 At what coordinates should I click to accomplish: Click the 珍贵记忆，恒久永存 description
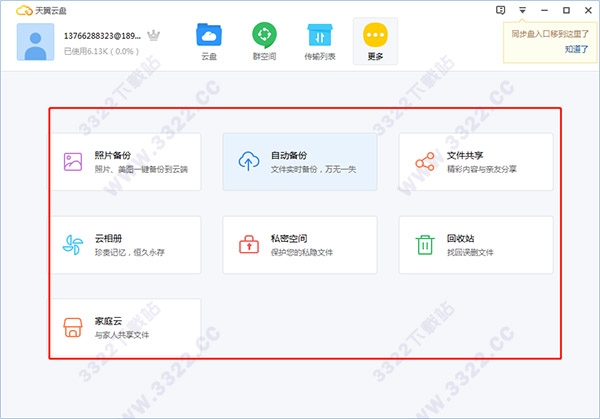(130, 252)
